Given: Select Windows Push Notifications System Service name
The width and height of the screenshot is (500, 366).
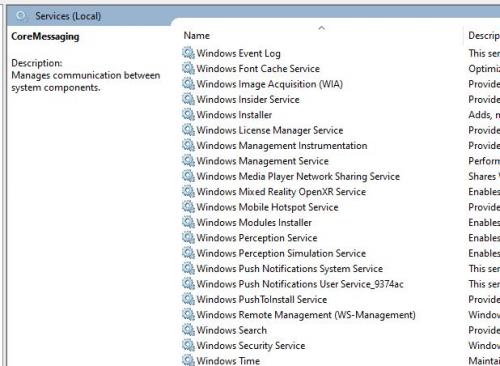Looking at the screenshot, I should pyautogui.click(x=290, y=269).
